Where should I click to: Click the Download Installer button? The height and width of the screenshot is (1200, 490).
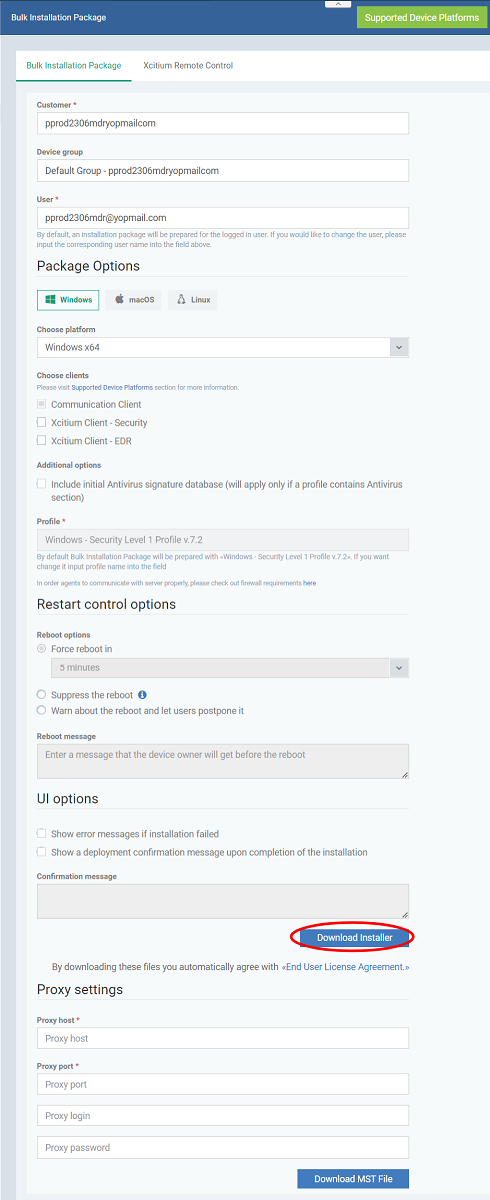tap(353, 938)
